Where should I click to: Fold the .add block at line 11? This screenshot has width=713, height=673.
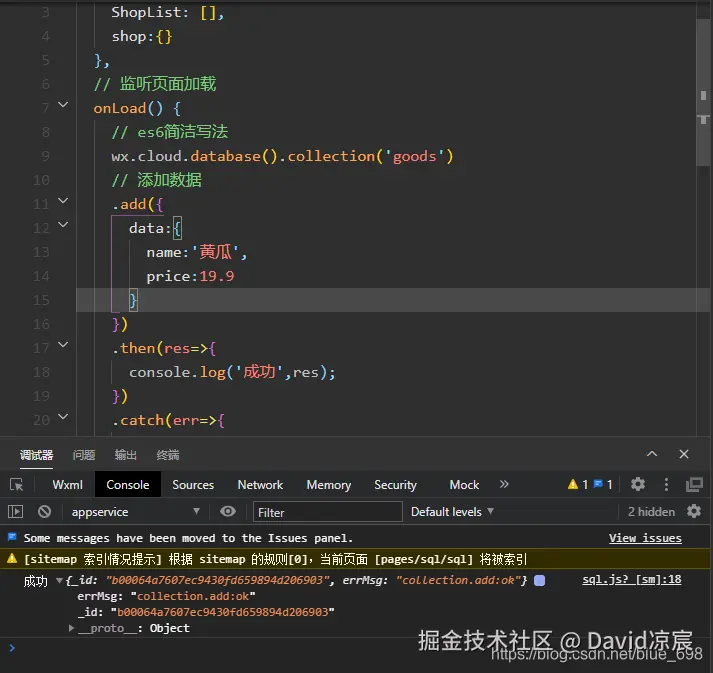coord(63,201)
